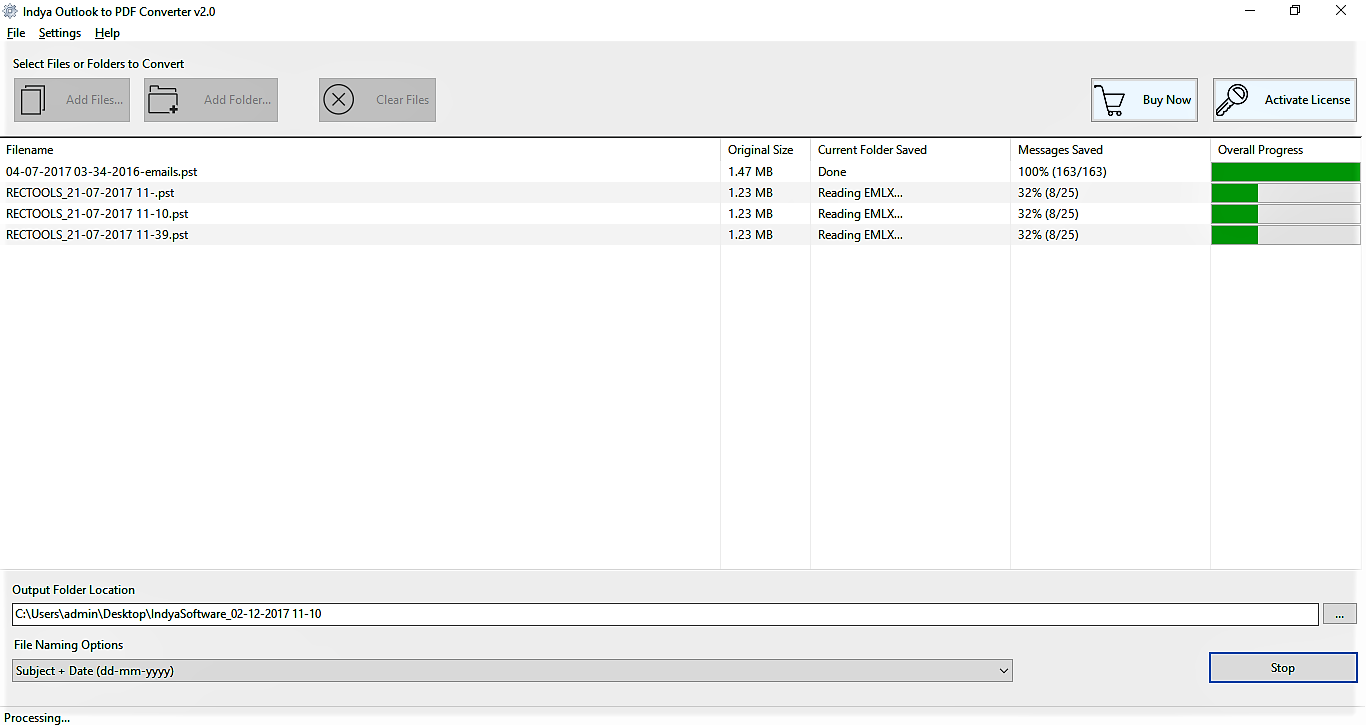The width and height of the screenshot is (1366, 725).
Task: Click the Output Folder Location path field
Action: (665, 614)
